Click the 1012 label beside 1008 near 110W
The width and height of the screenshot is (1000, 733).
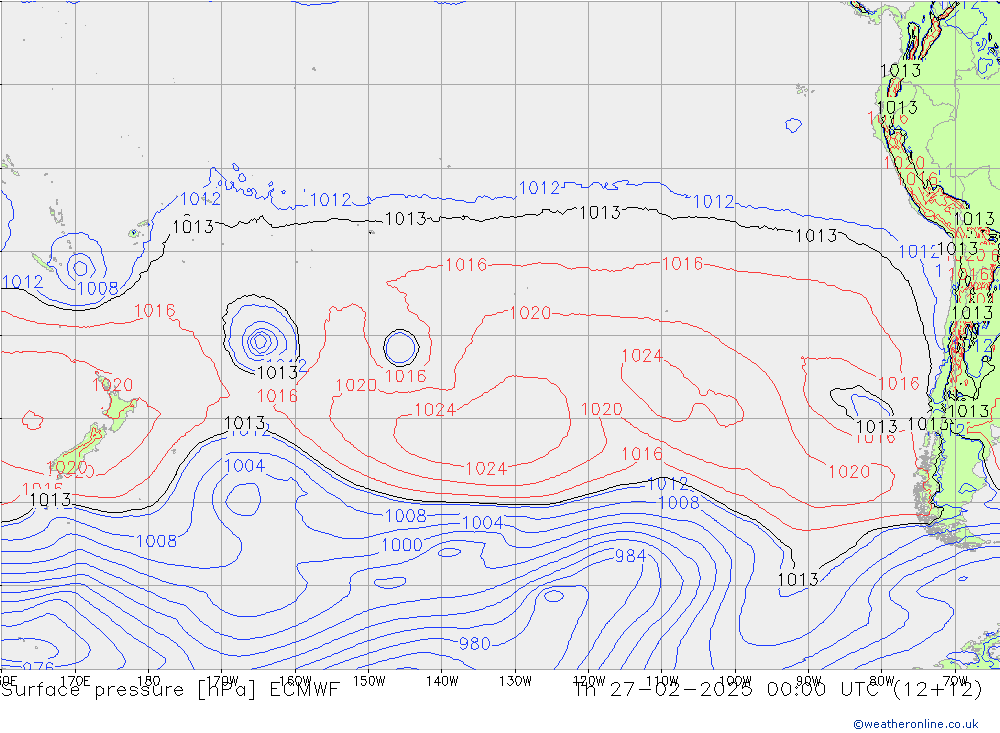click(668, 484)
